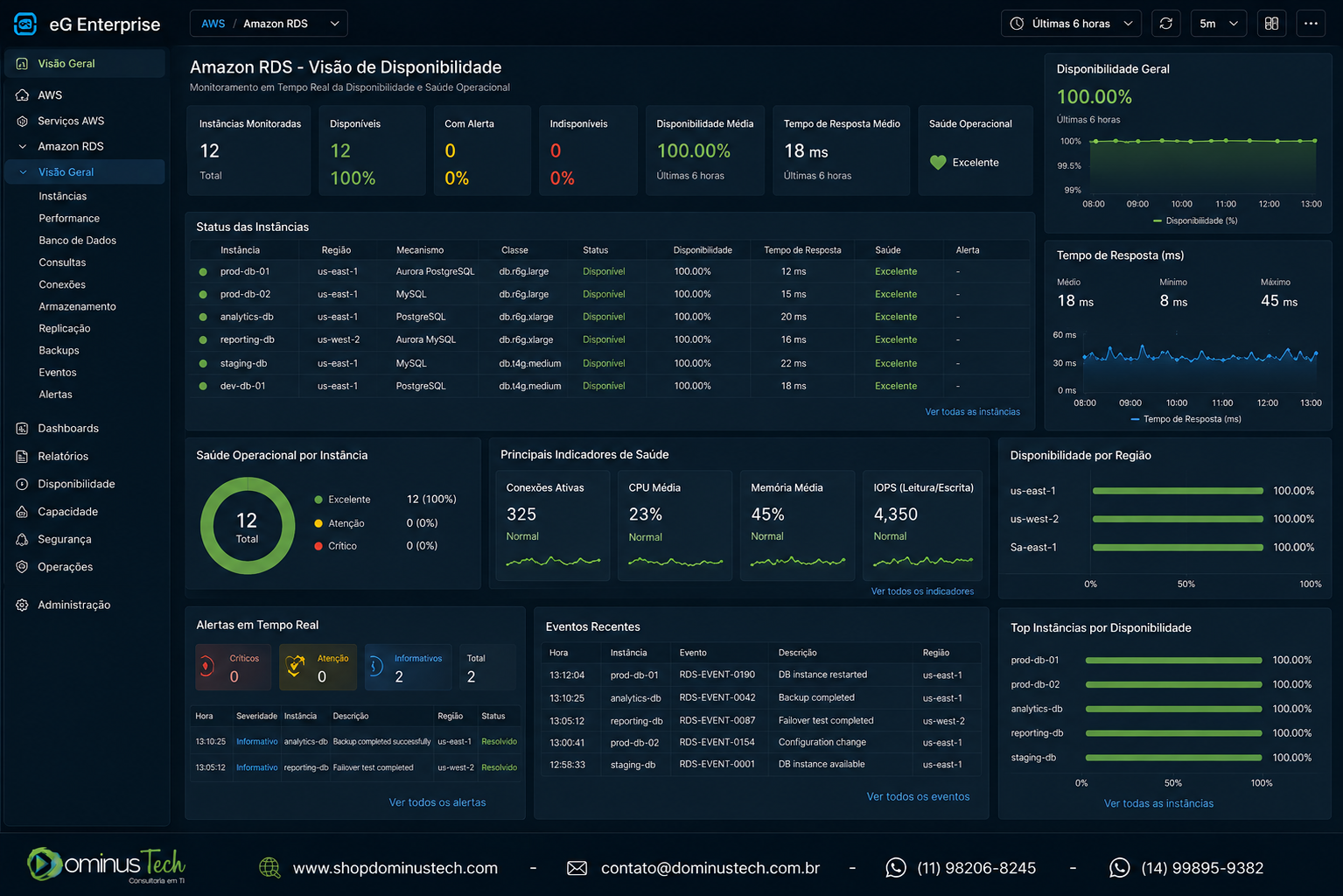
Task: Click the prod-db-01 row in Status das Instâncias
Action: [610, 271]
